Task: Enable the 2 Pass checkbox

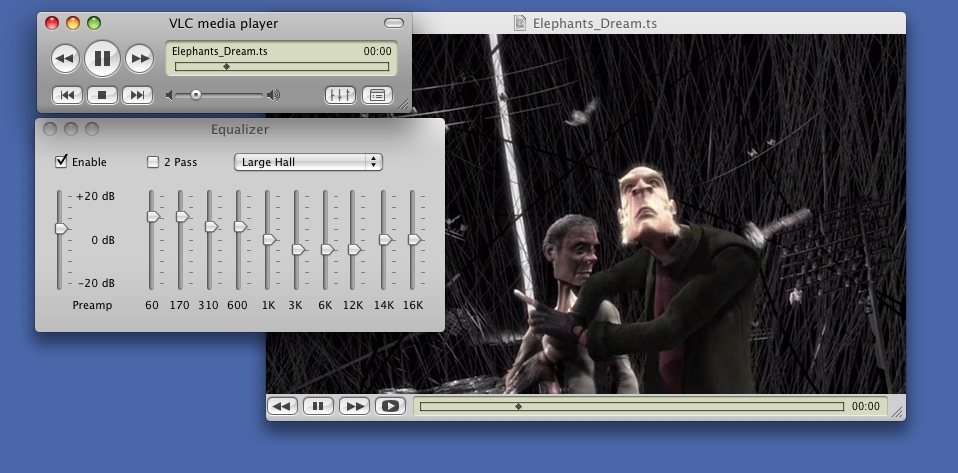Action: tap(153, 161)
